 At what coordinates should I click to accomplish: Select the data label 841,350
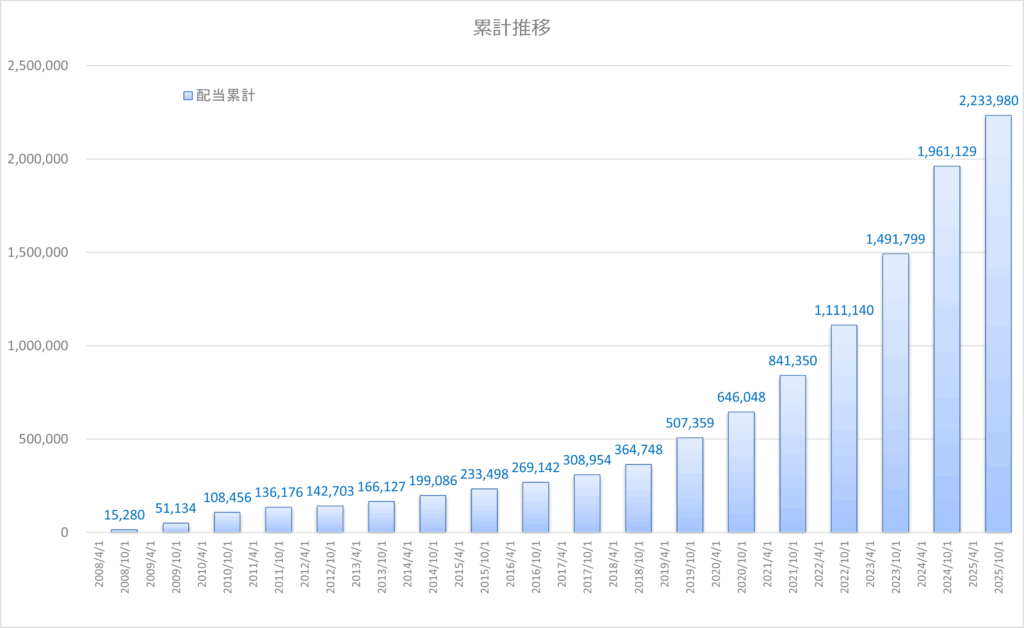[x=792, y=360]
